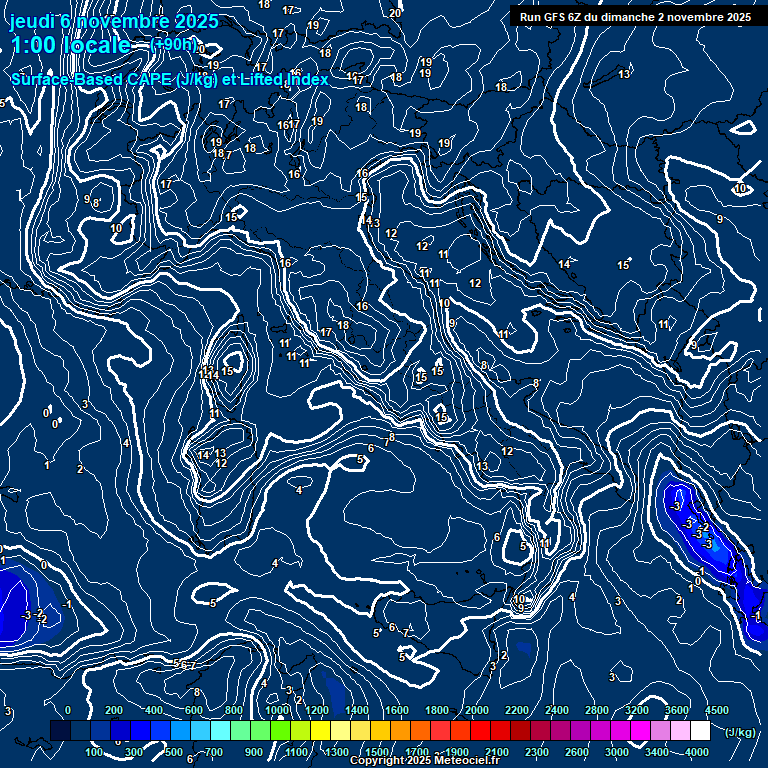Select the 'jeudi 6 novembre 2025' date title

[114, 21]
